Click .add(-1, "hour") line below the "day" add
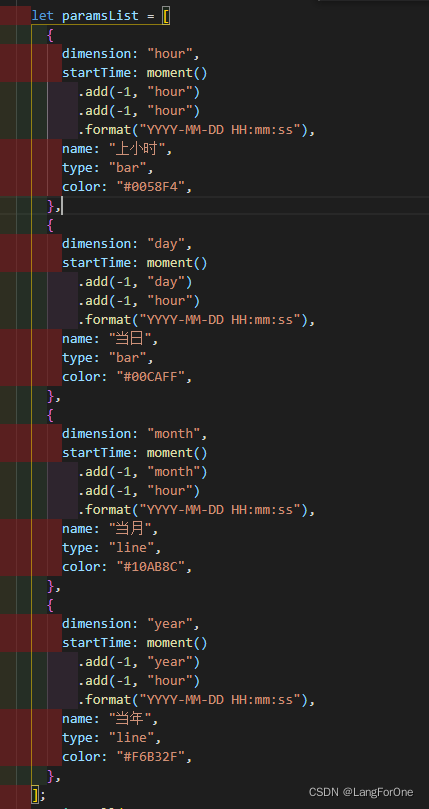The width and height of the screenshot is (429, 809). pyautogui.click(x=139, y=301)
